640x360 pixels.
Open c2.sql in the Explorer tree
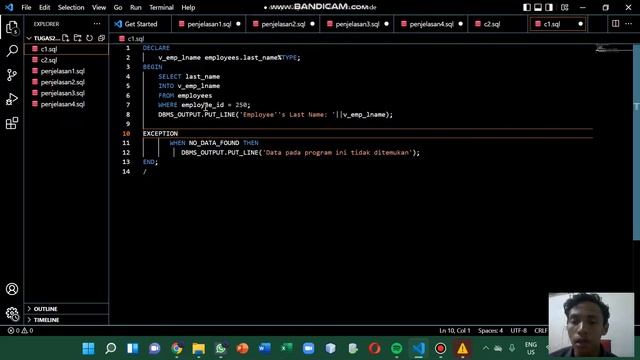pos(67,60)
